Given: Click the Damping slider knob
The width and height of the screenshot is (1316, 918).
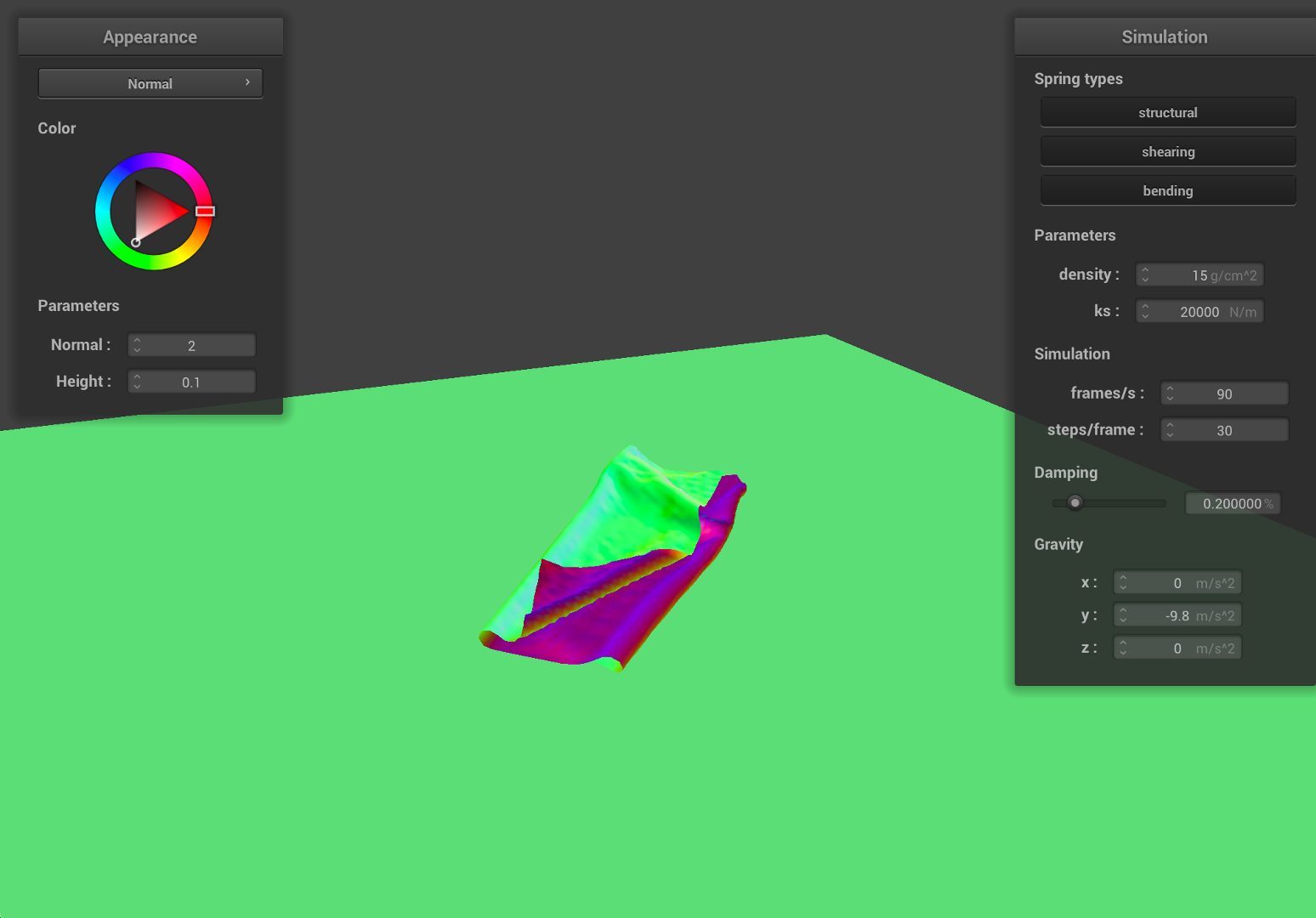Looking at the screenshot, I should (1075, 502).
